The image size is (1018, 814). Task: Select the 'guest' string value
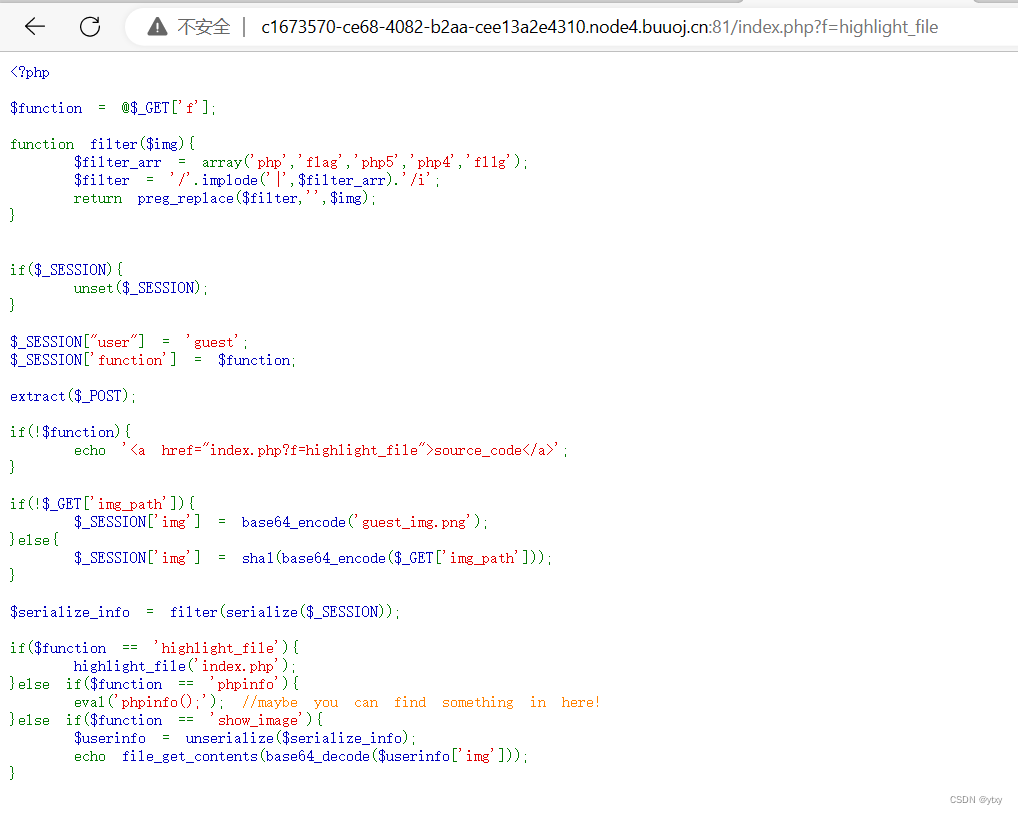212,341
